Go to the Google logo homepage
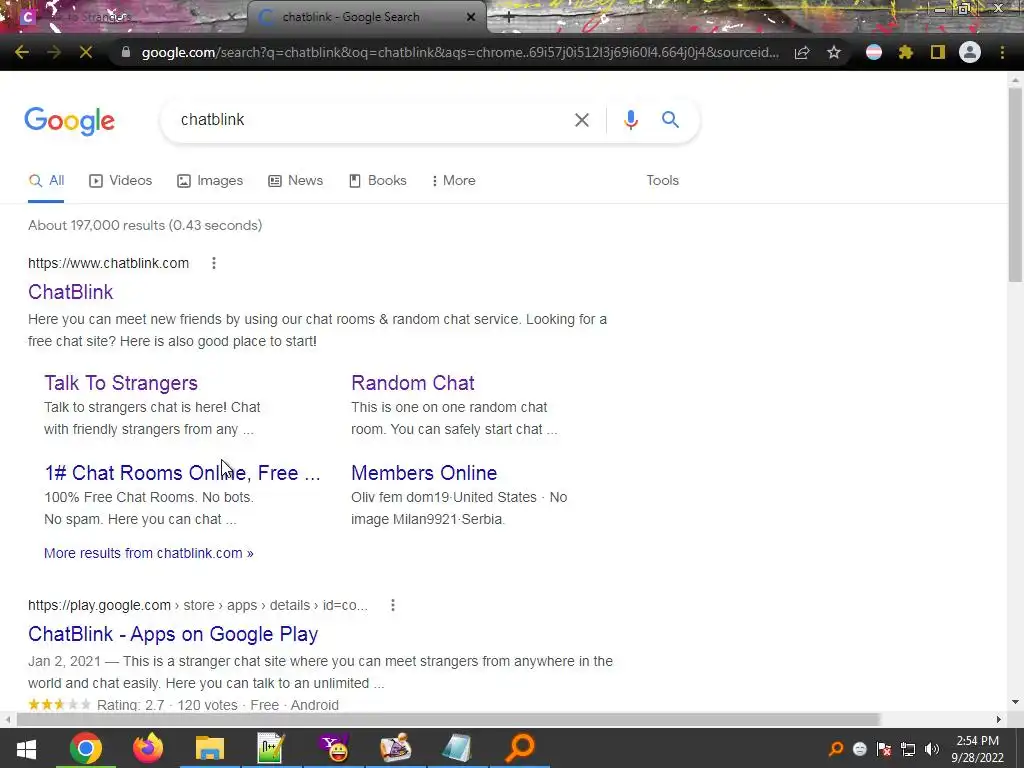Image resolution: width=1024 pixels, height=768 pixels. [70, 121]
